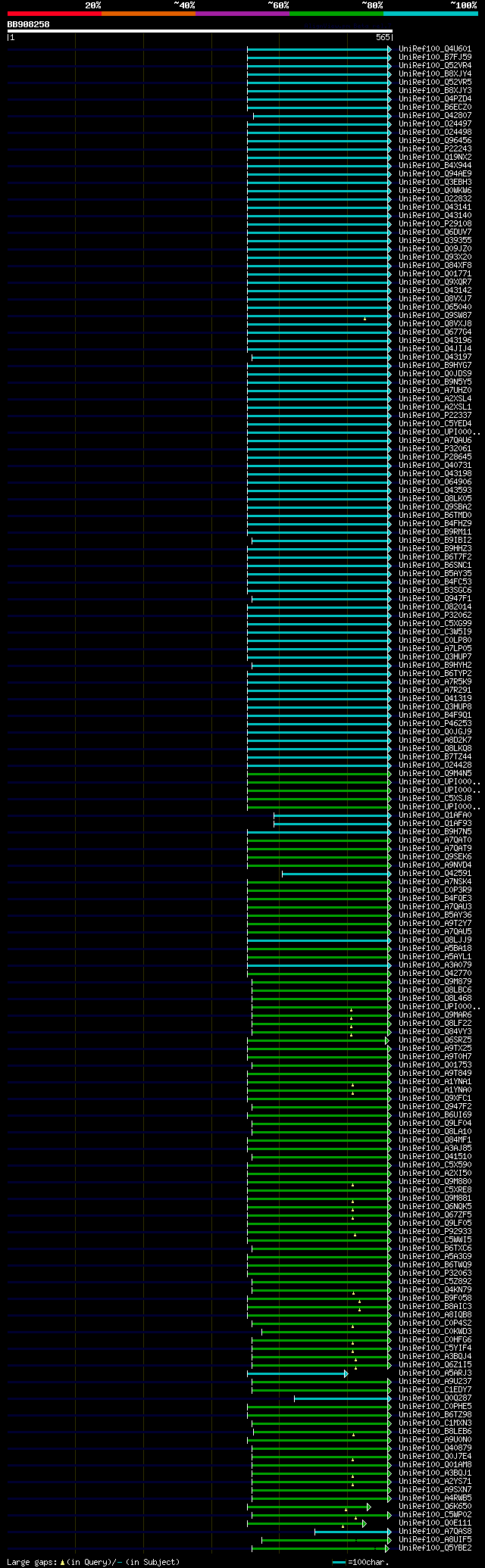Select hit UniRef100_O24428
Viewport: 485px width, 1568px height.
tap(435, 765)
